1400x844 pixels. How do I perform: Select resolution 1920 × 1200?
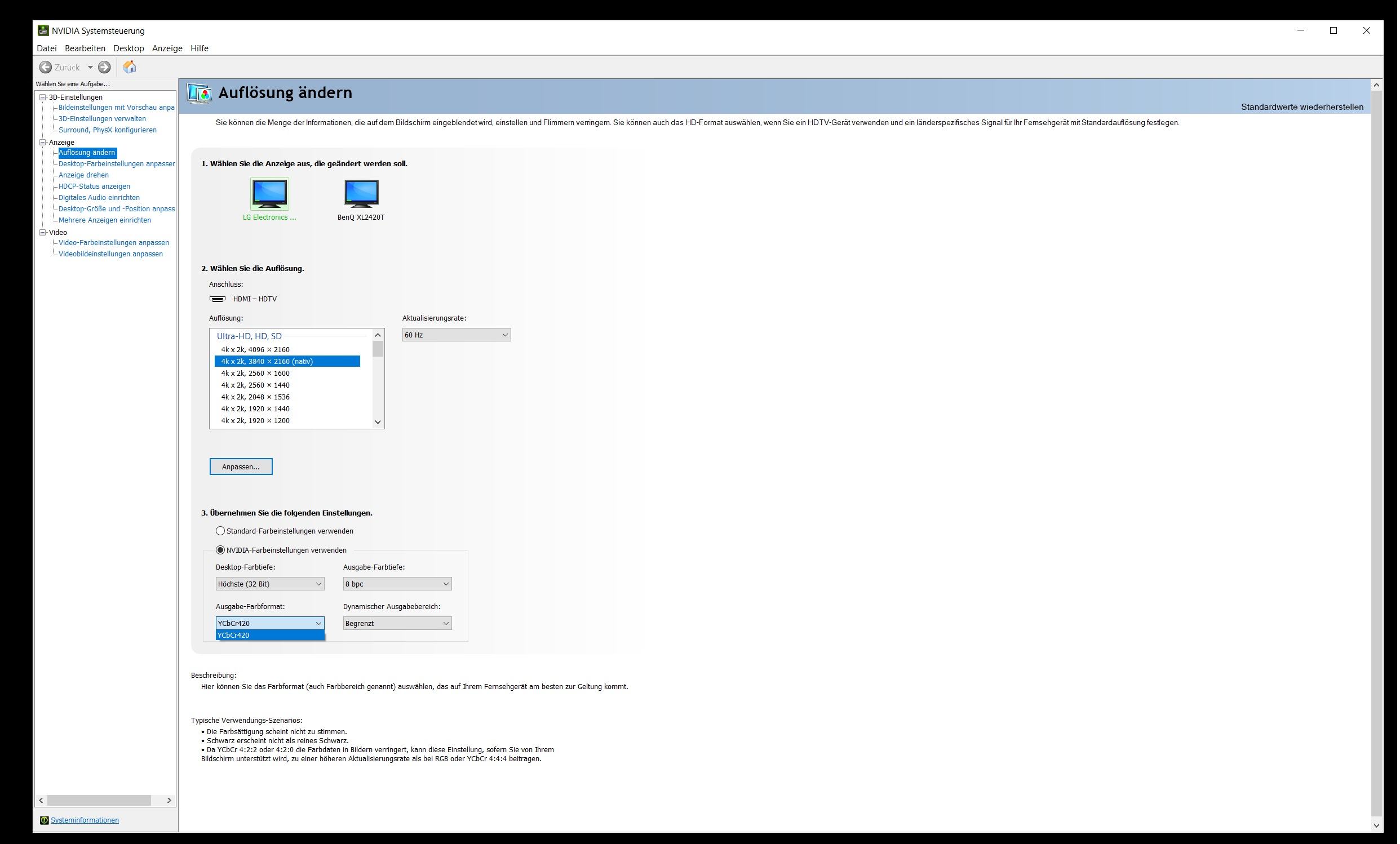click(287, 421)
